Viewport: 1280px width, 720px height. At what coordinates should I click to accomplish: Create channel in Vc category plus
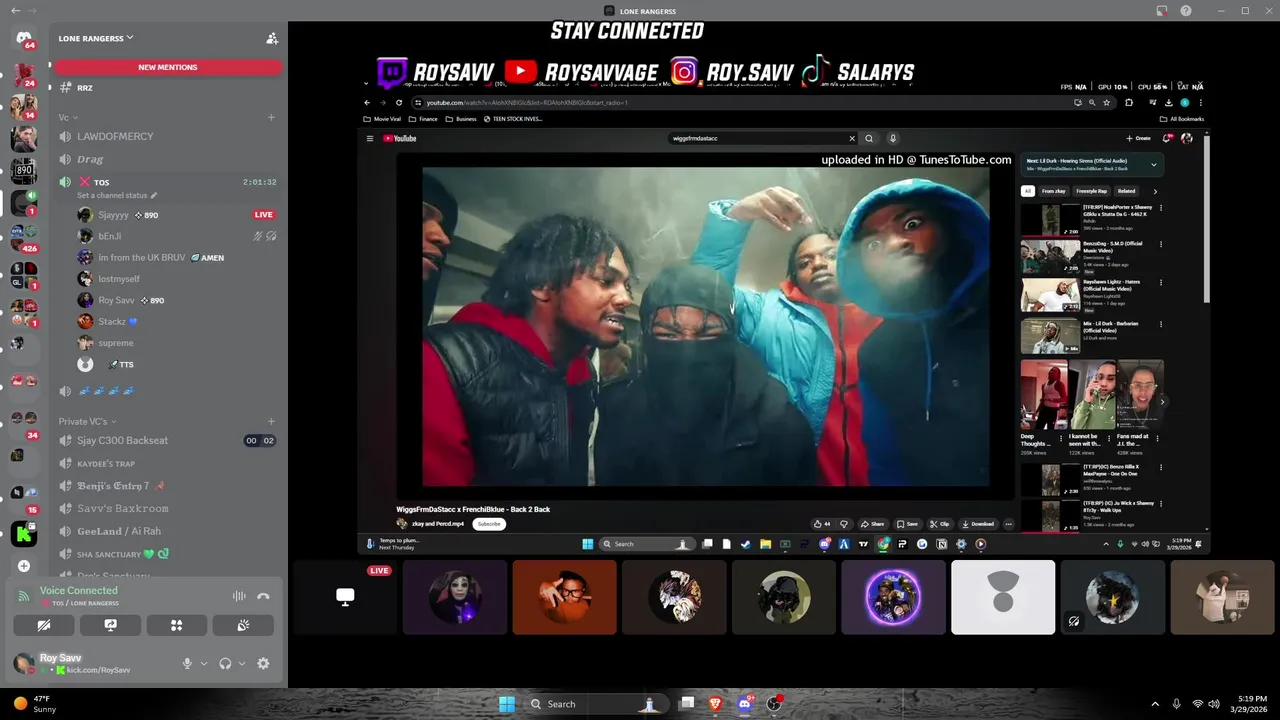click(271, 117)
